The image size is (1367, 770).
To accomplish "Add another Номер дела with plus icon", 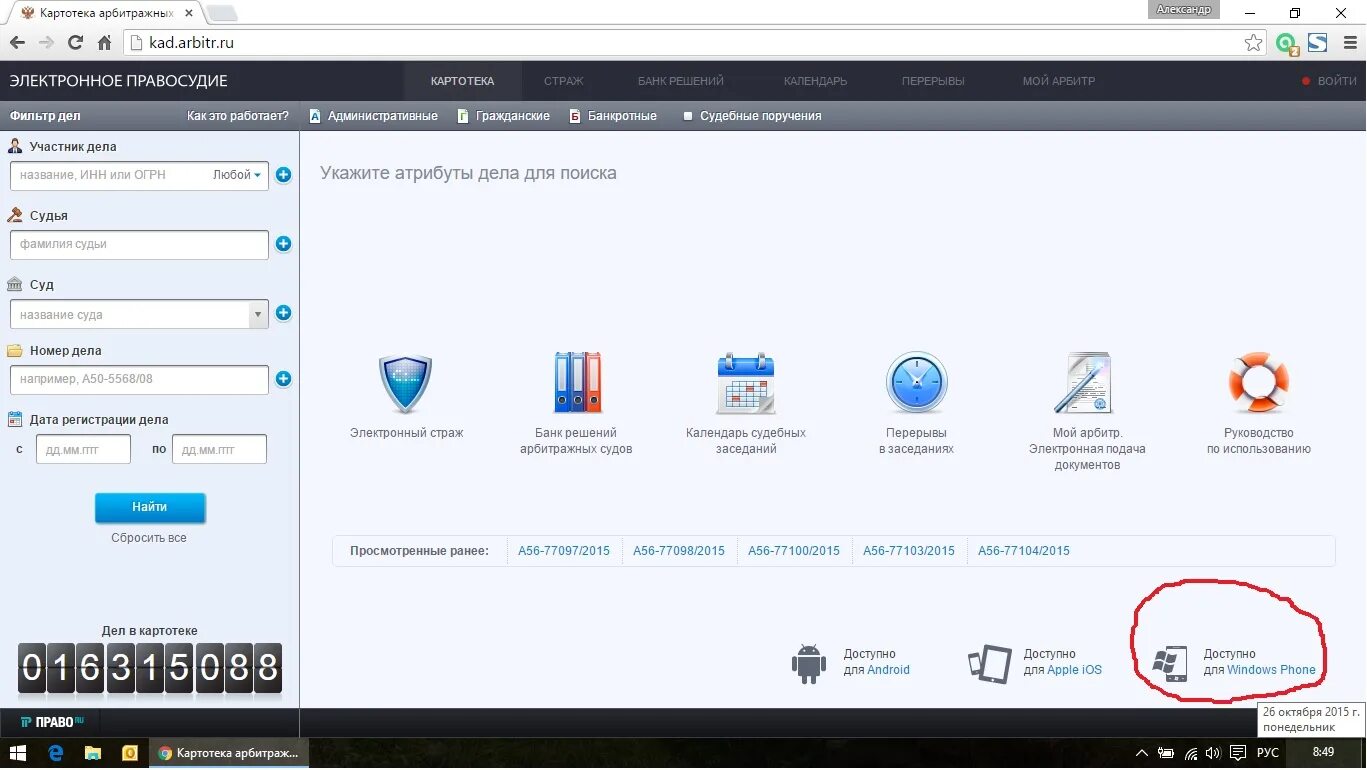I will [283, 379].
